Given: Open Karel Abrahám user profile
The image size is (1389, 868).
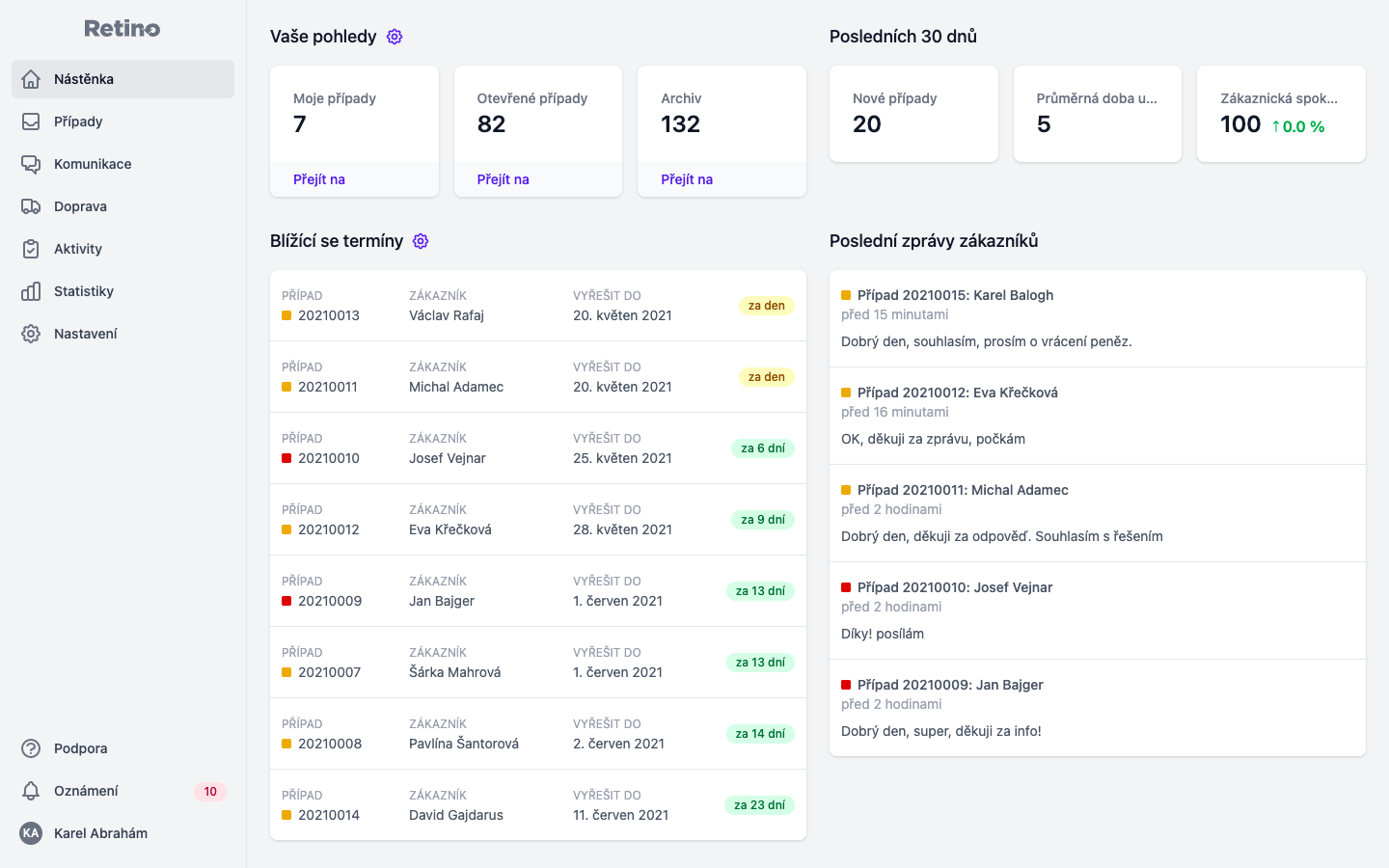Looking at the screenshot, I should coord(100,833).
